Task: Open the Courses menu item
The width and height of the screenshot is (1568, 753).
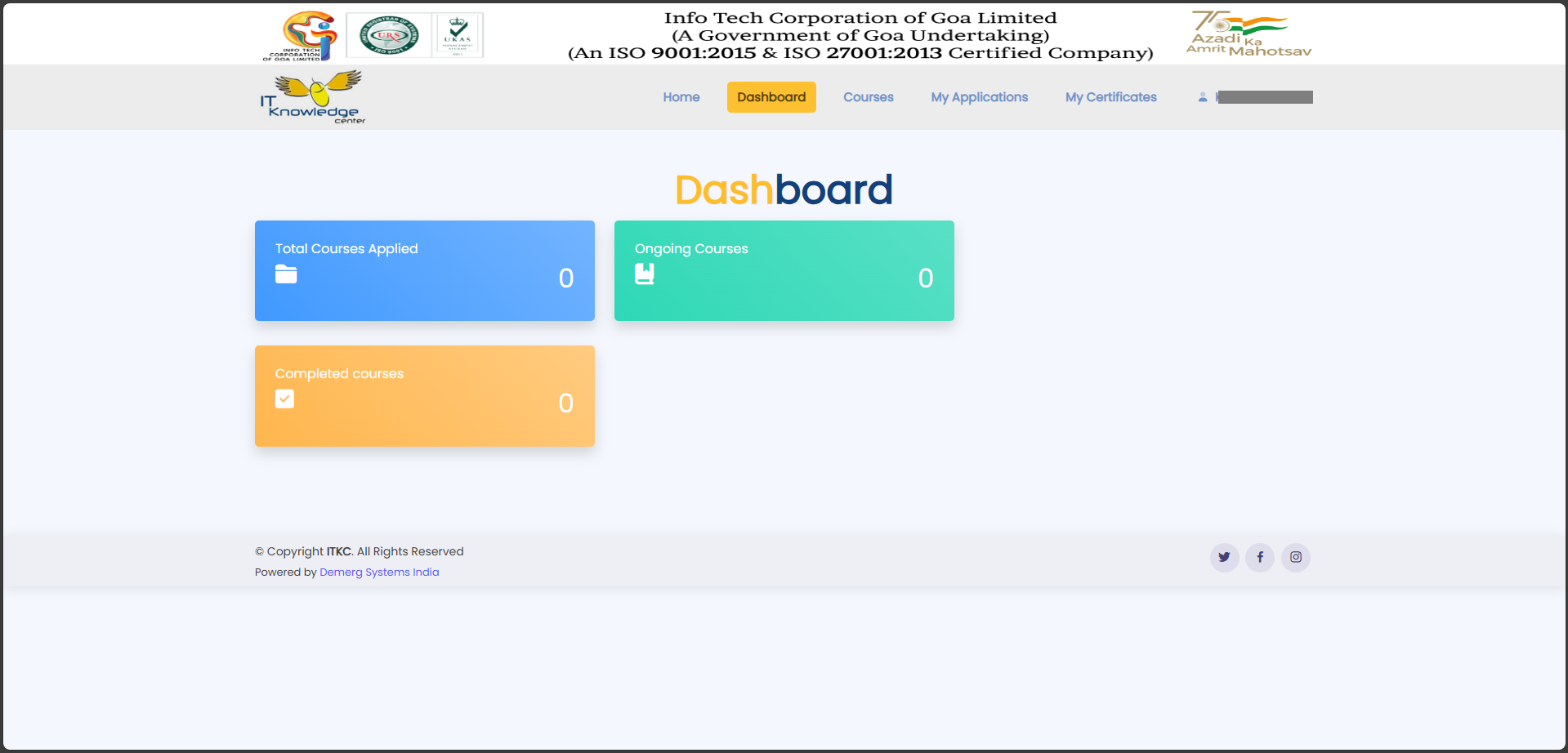Action: pyautogui.click(x=868, y=97)
